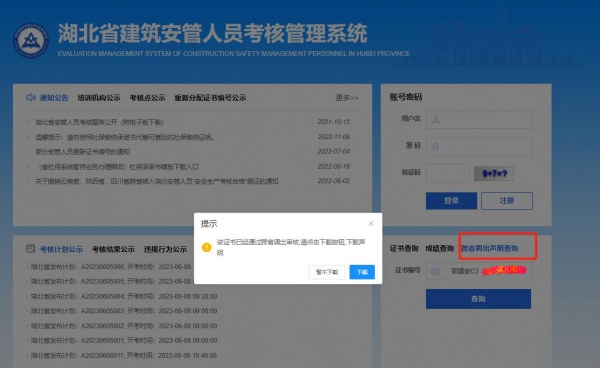This screenshot has width=600, height=368.
Task: Click the date 2022-06-19 in the notices list
Action: pos(334,166)
